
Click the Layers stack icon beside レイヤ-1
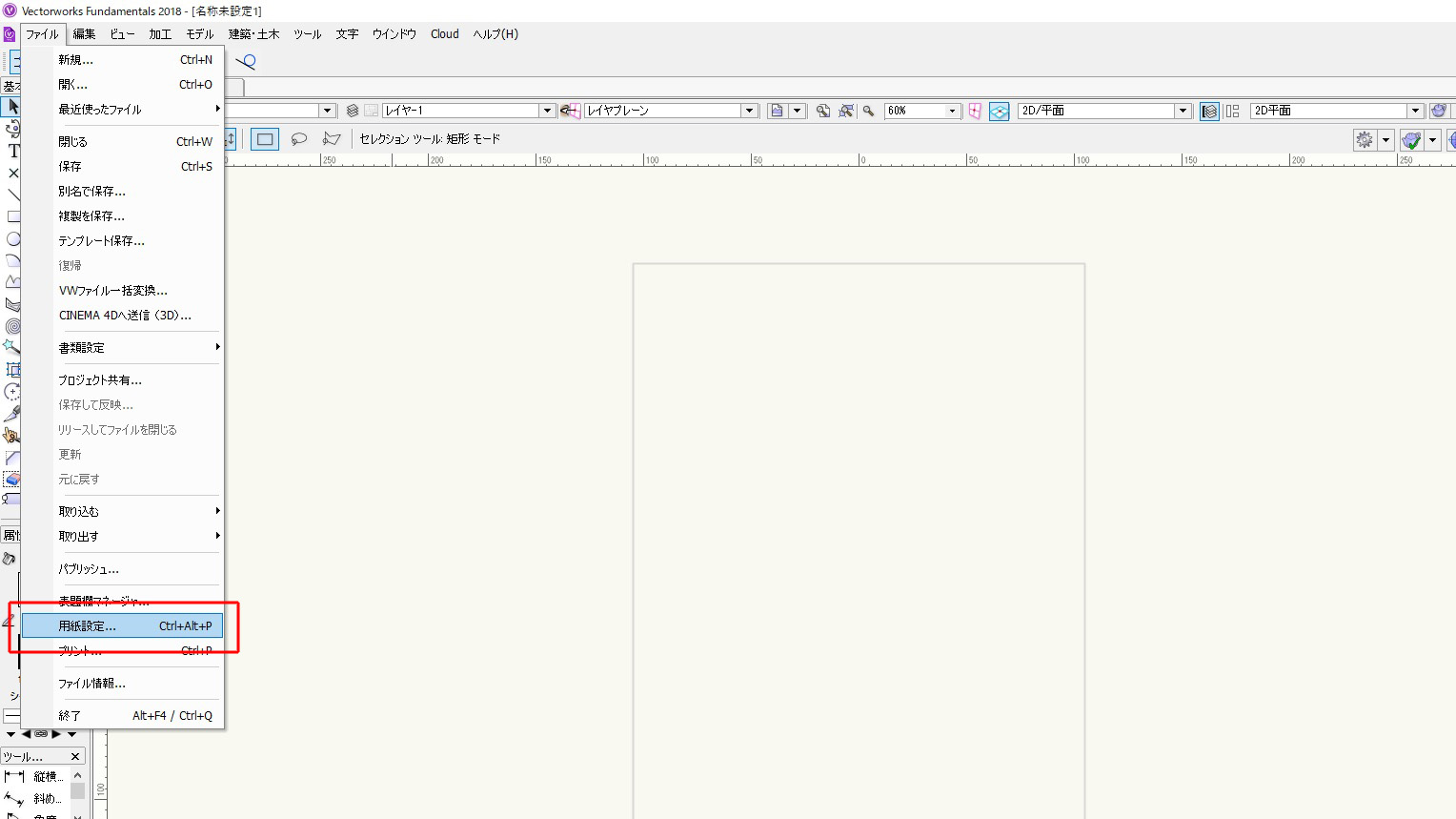pyautogui.click(x=353, y=111)
